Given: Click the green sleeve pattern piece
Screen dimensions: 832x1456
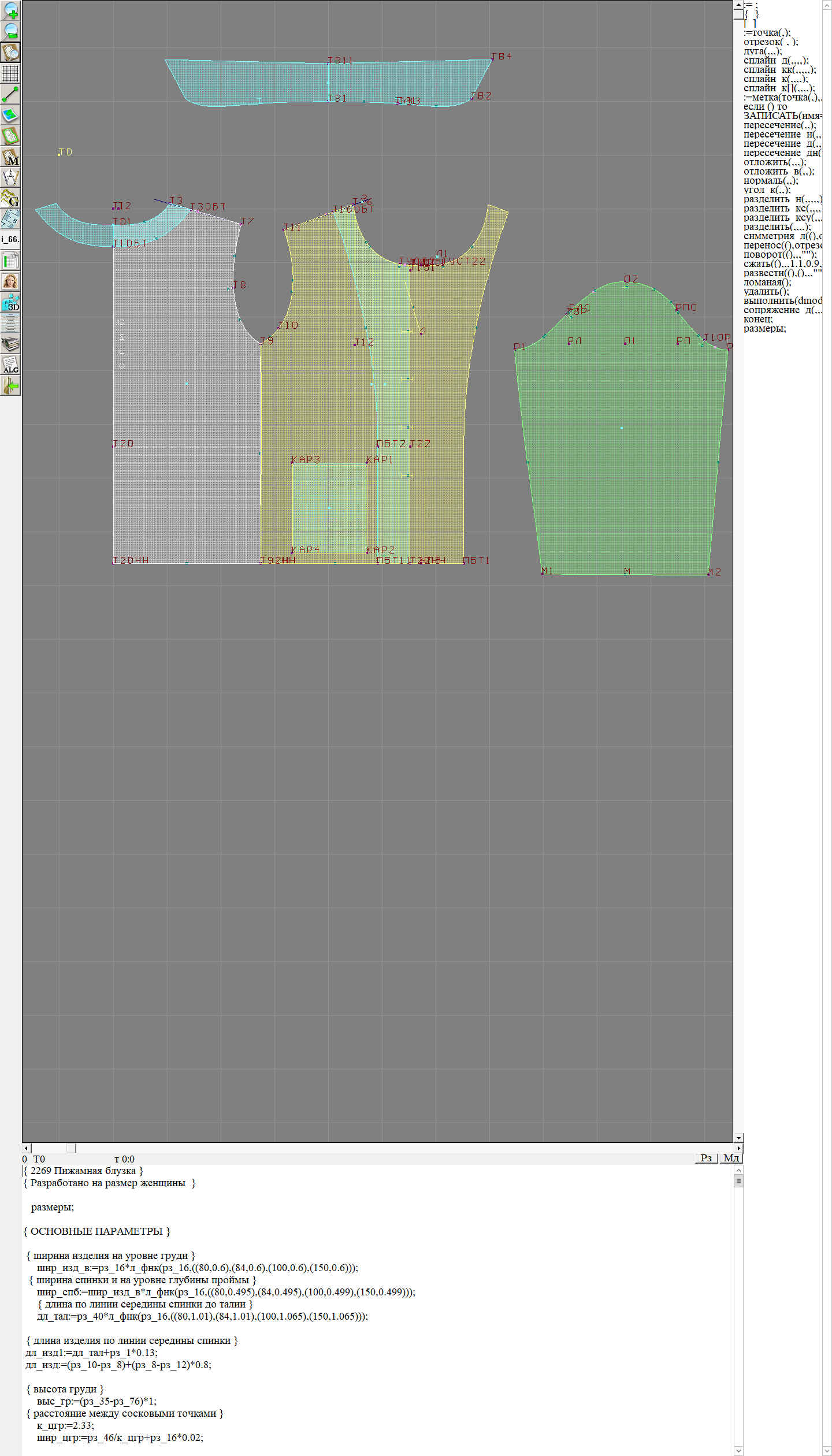Looking at the screenshot, I should [x=621, y=451].
